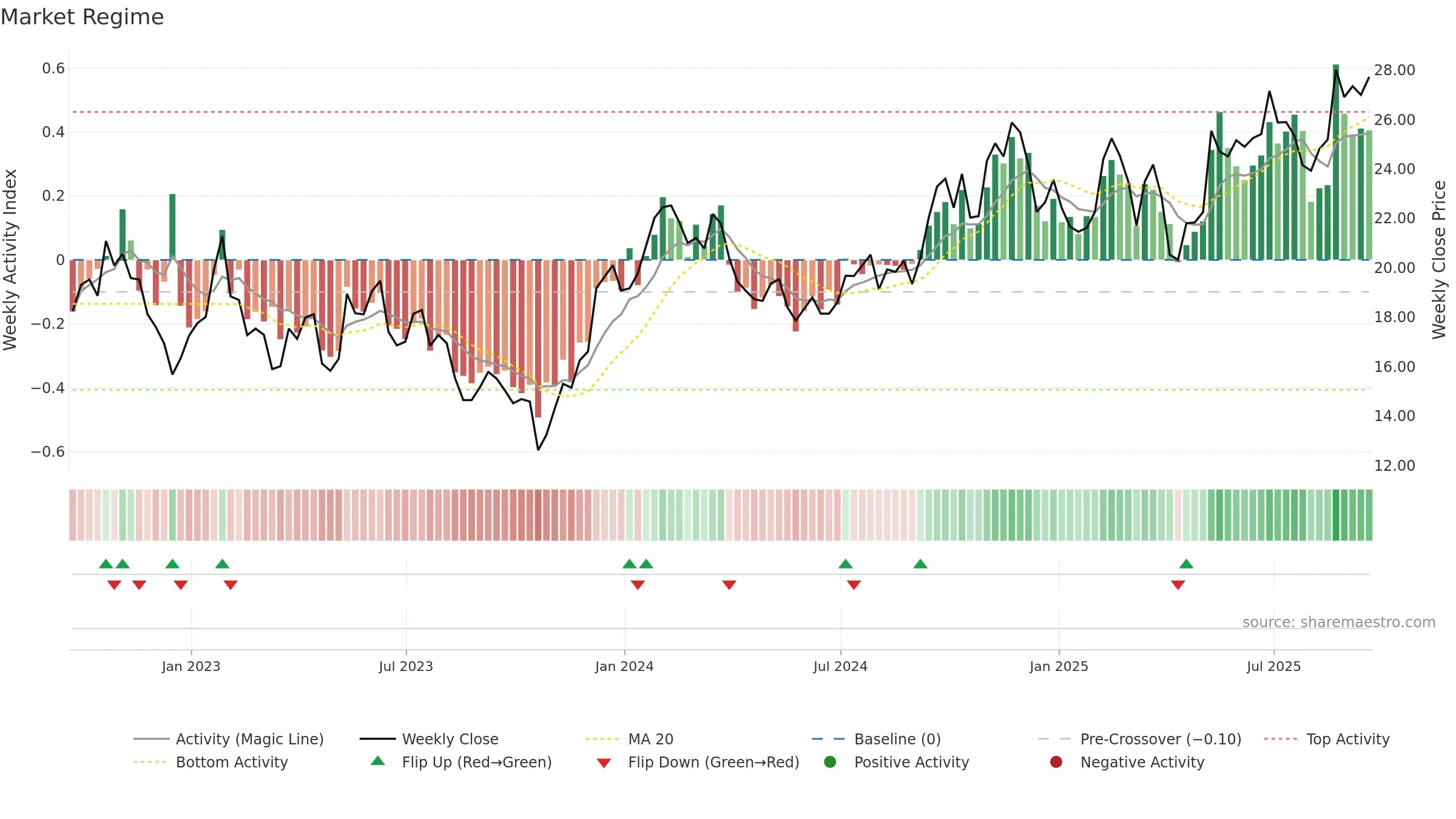
Task: Click the Jul 2023 axis label
Action: pos(406,666)
